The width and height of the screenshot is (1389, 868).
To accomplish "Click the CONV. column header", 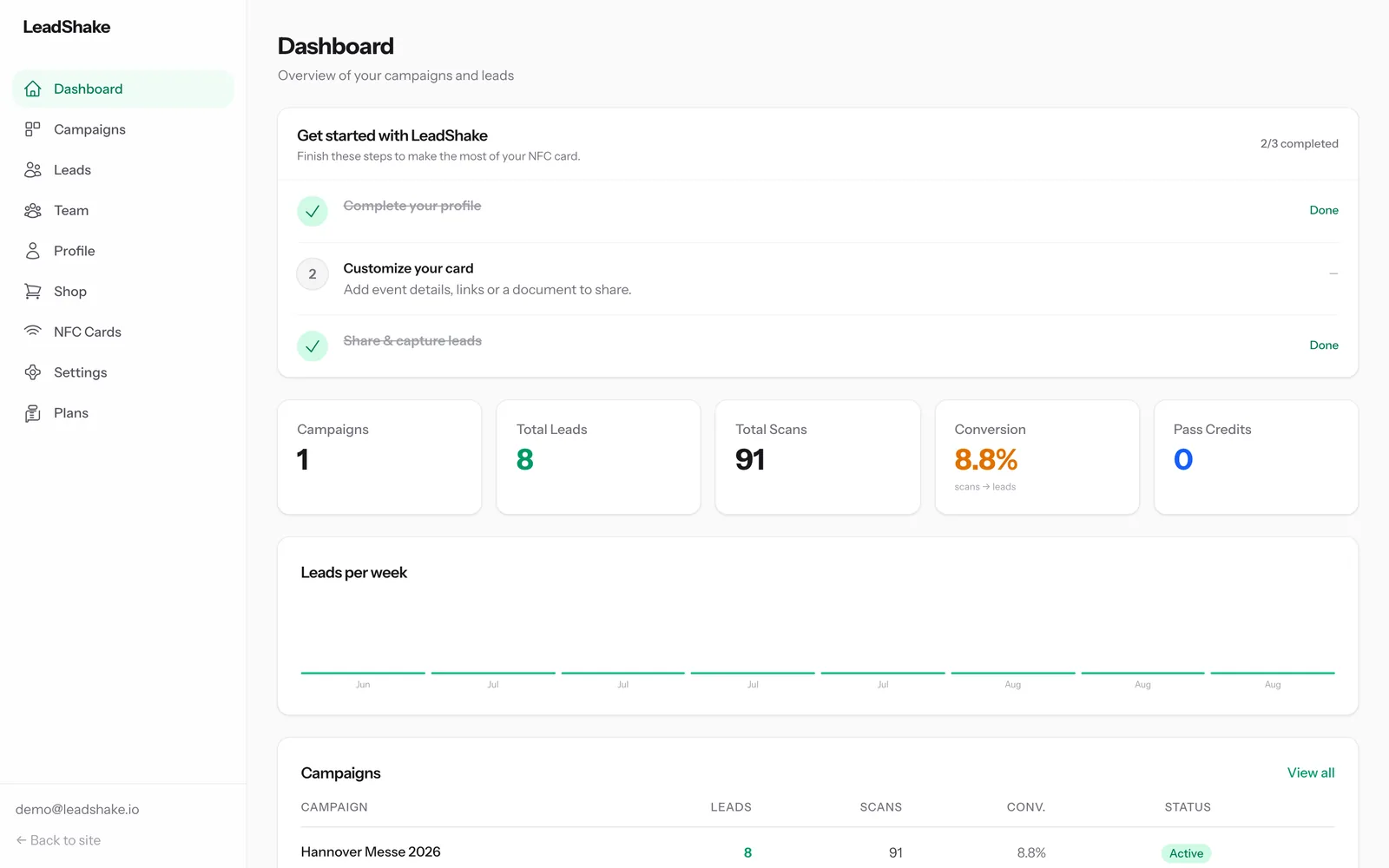I will tap(1026, 807).
